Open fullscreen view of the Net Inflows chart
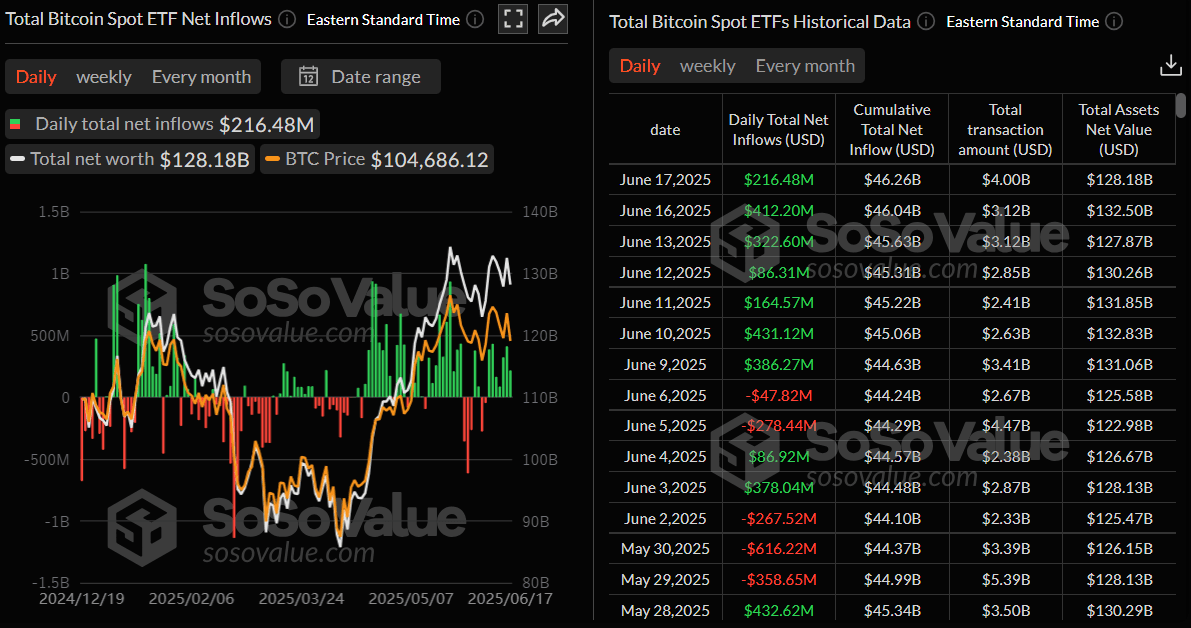Screen dimensions: 1191x628 tap(513, 19)
